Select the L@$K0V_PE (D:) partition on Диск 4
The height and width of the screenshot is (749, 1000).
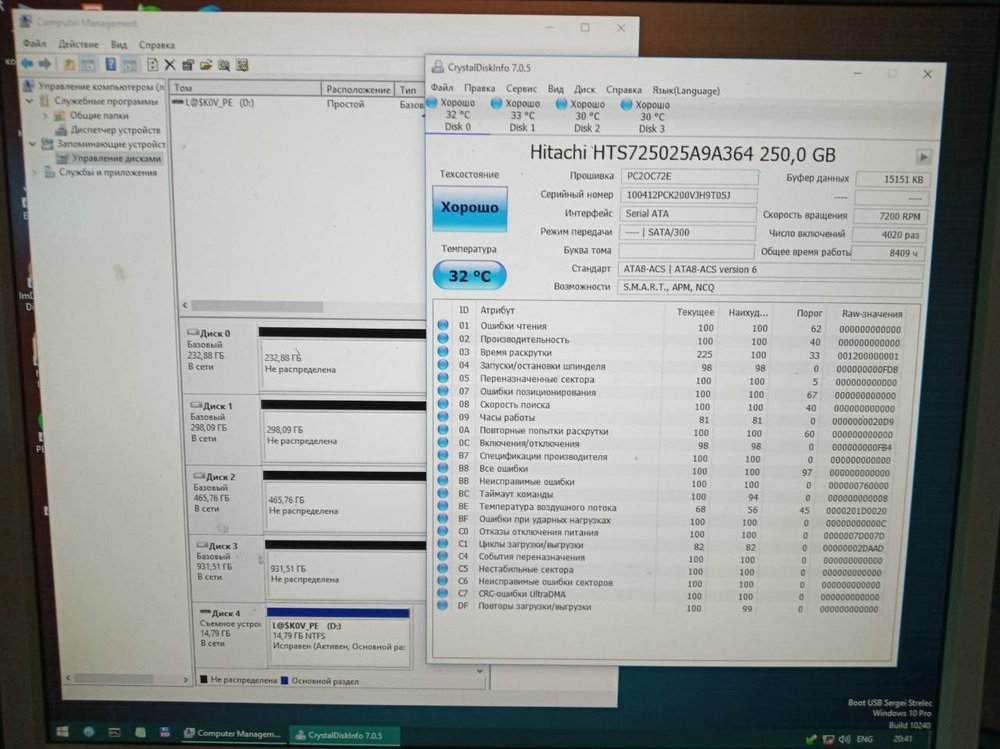pyautogui.click(x=339, y=635)
